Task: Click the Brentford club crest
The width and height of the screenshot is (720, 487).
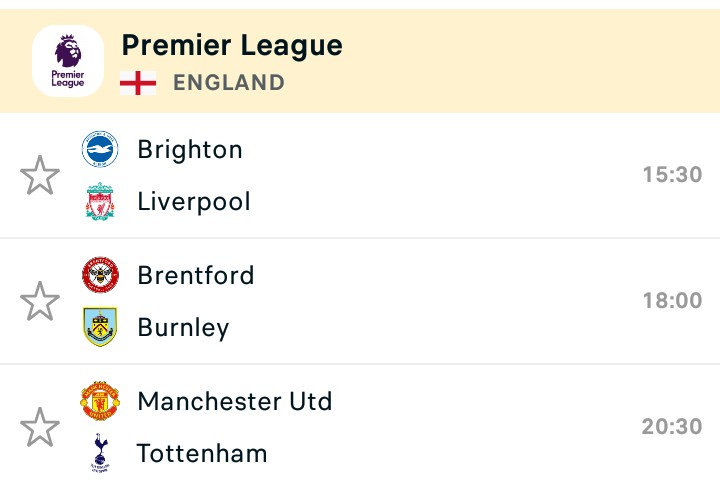Action: point(100,275)
